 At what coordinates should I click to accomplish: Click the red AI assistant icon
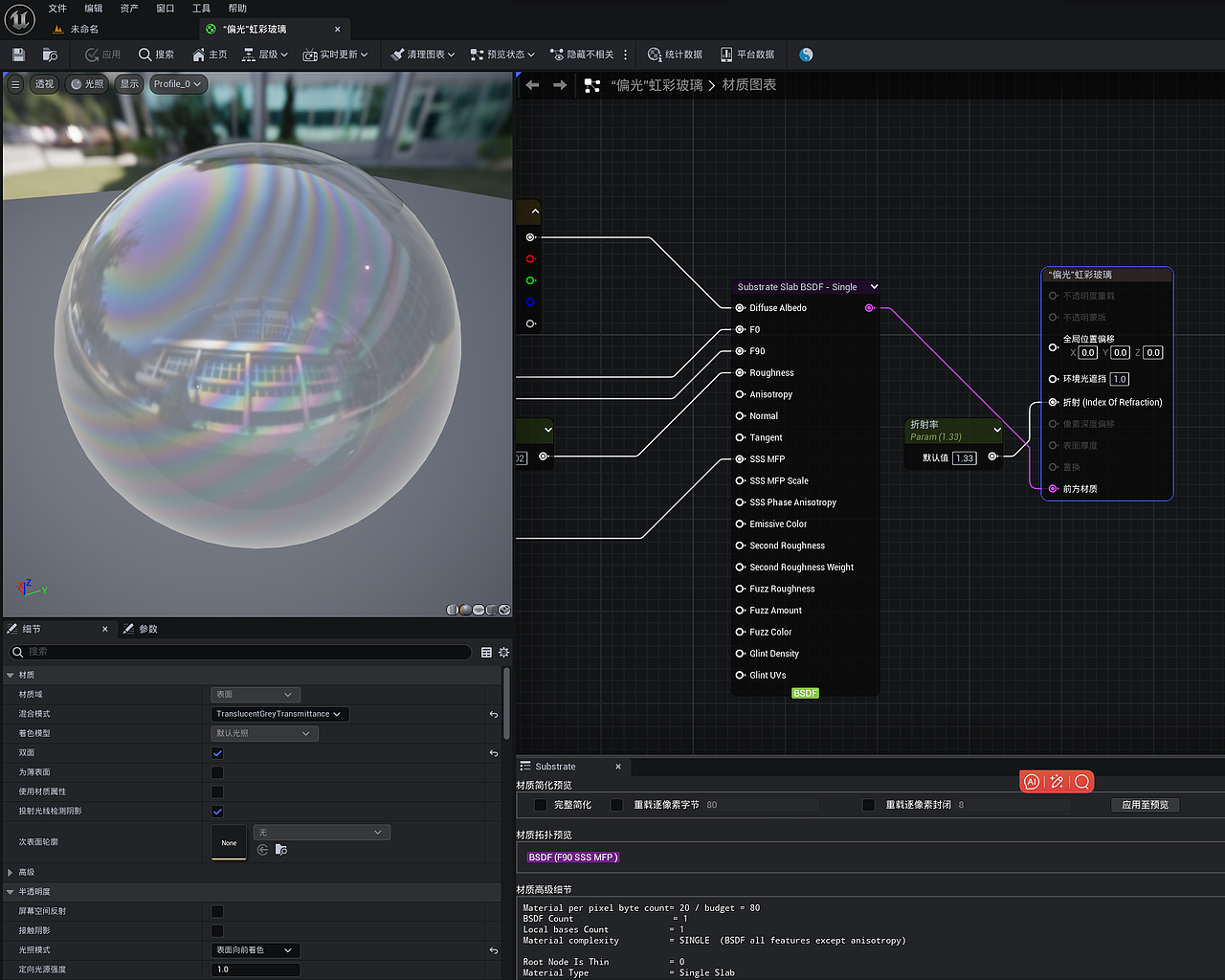click(1032, 782)
